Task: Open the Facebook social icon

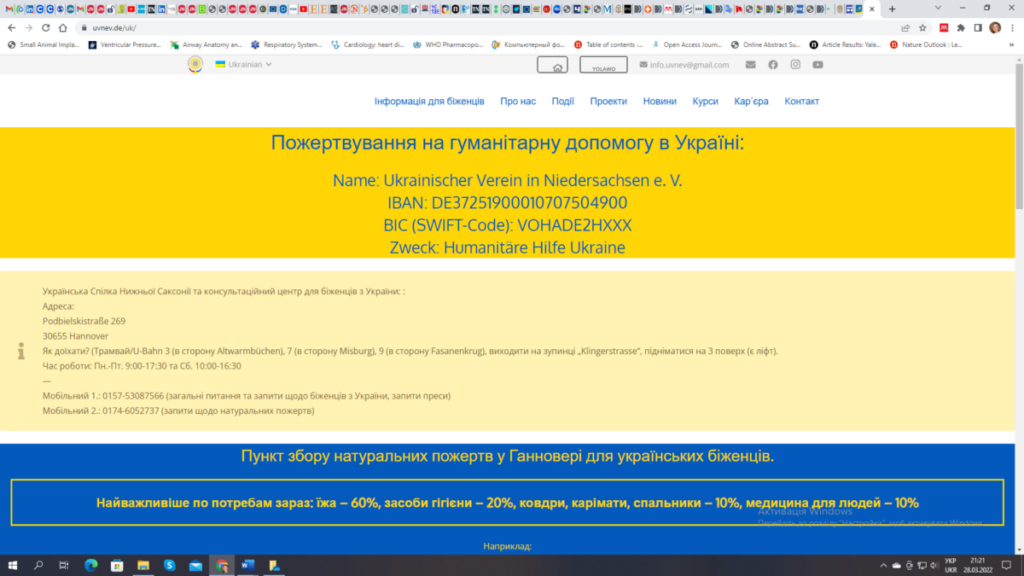Action: pos(773,65)
